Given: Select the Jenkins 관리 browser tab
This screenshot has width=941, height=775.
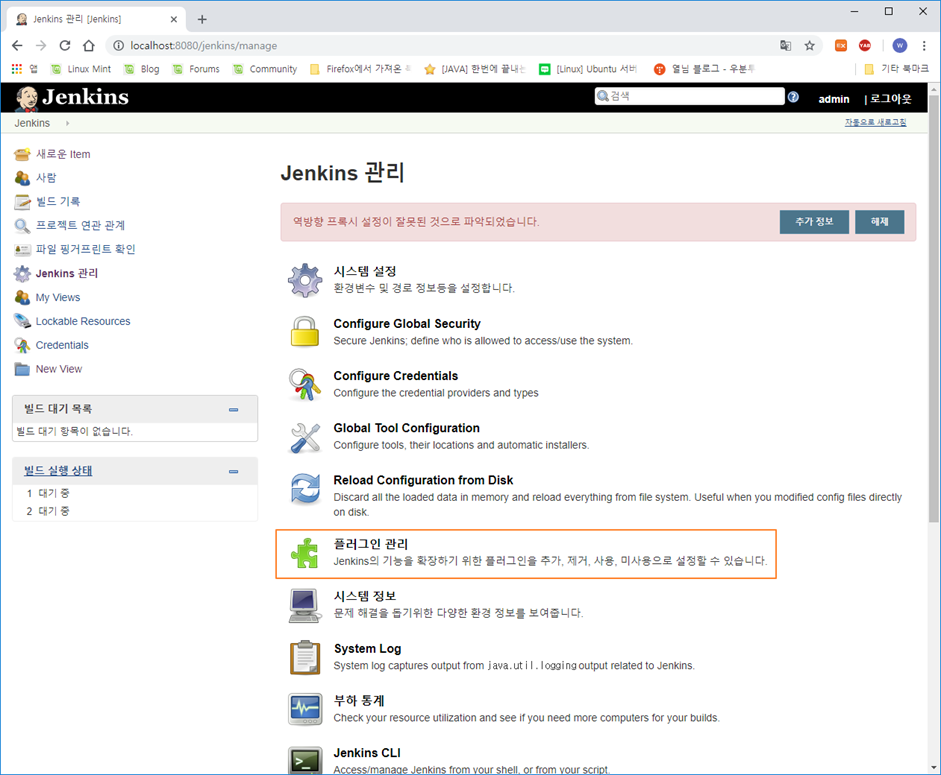Looking at the screenshot, I should (x=96, y=19).
